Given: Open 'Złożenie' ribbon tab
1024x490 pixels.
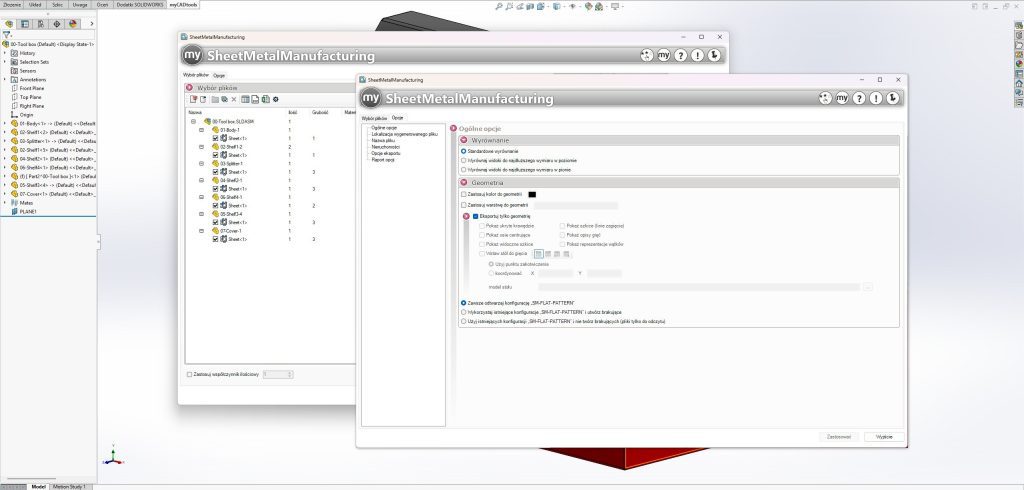Looking at the screenshot, I should tap(12, 5).
